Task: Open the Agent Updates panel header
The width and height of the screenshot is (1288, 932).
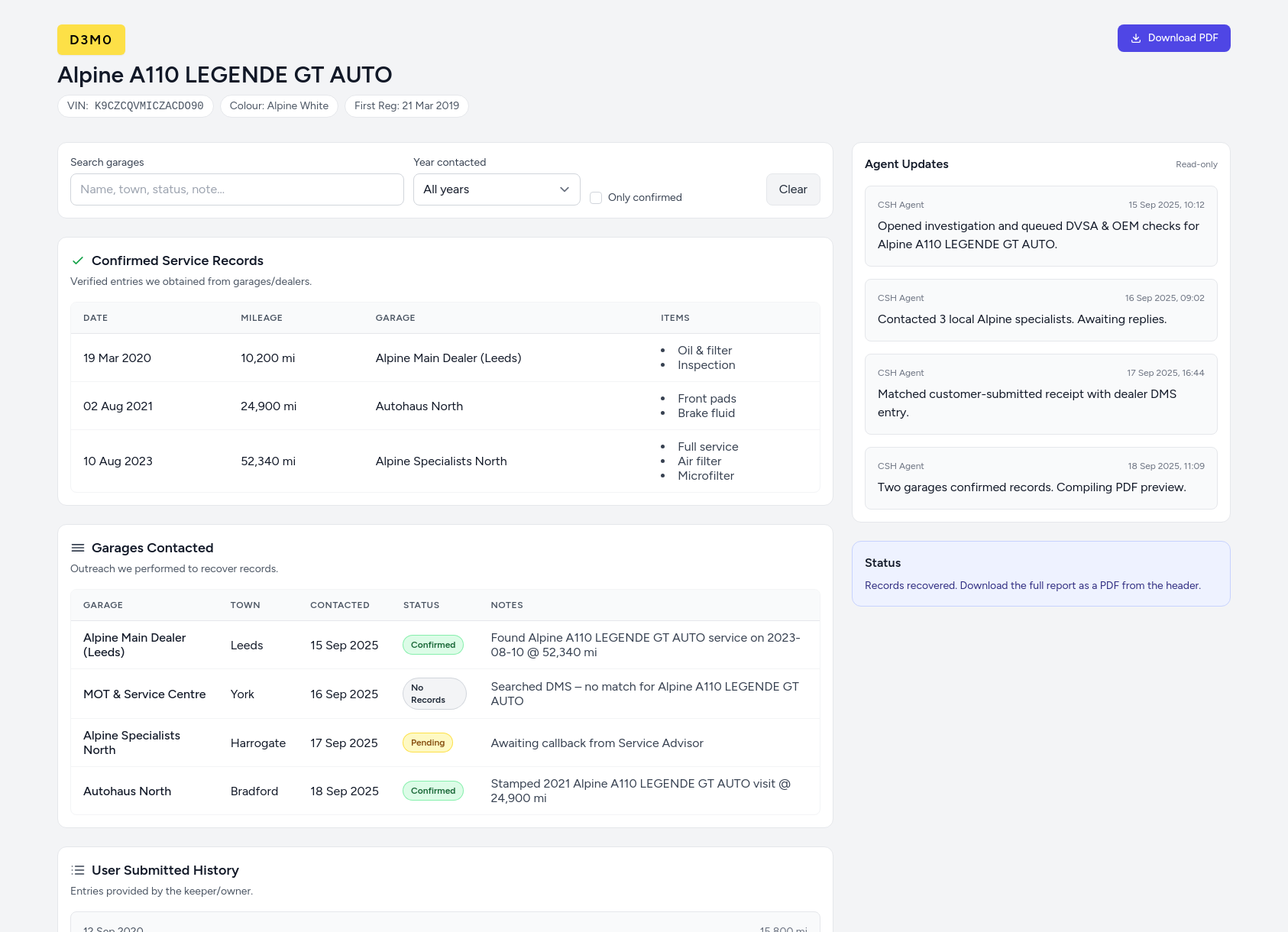Action: pos(906,164)
